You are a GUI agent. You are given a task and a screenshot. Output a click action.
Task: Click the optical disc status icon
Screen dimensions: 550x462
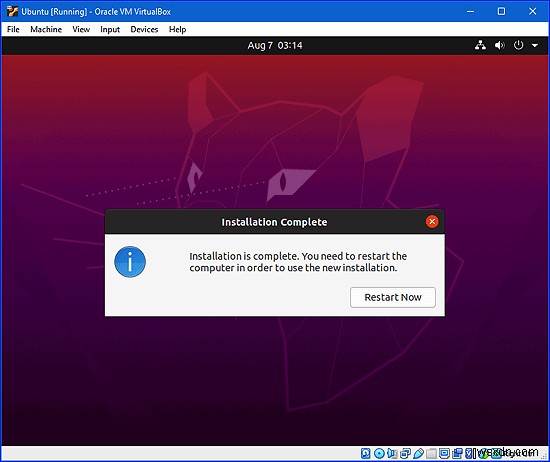coord(379,453)
